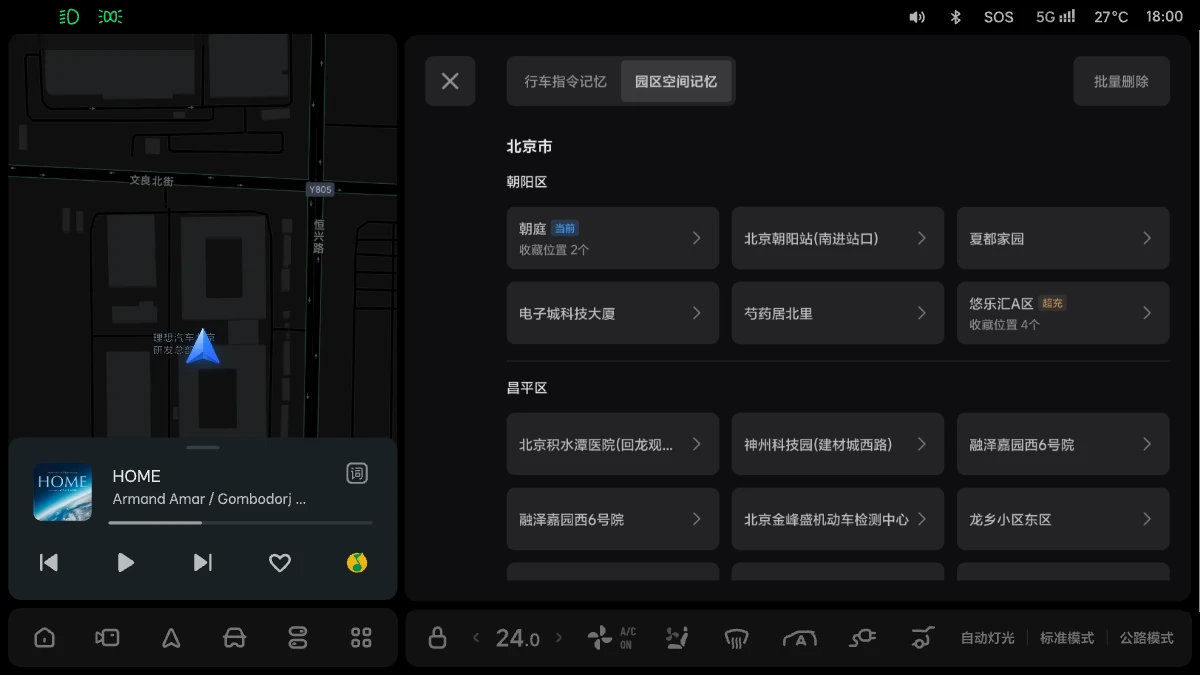Tap the vehicle position arrow on map

click(203, 346)
